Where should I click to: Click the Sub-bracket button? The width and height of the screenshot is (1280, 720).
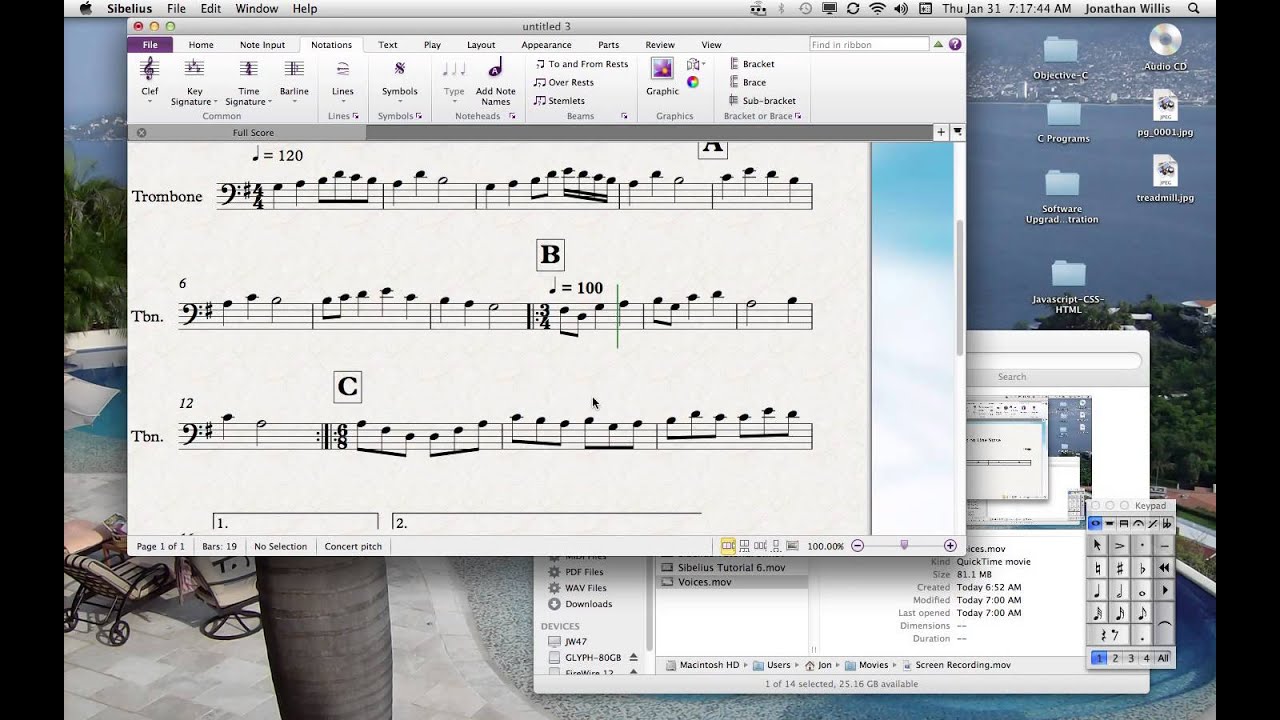762,100
